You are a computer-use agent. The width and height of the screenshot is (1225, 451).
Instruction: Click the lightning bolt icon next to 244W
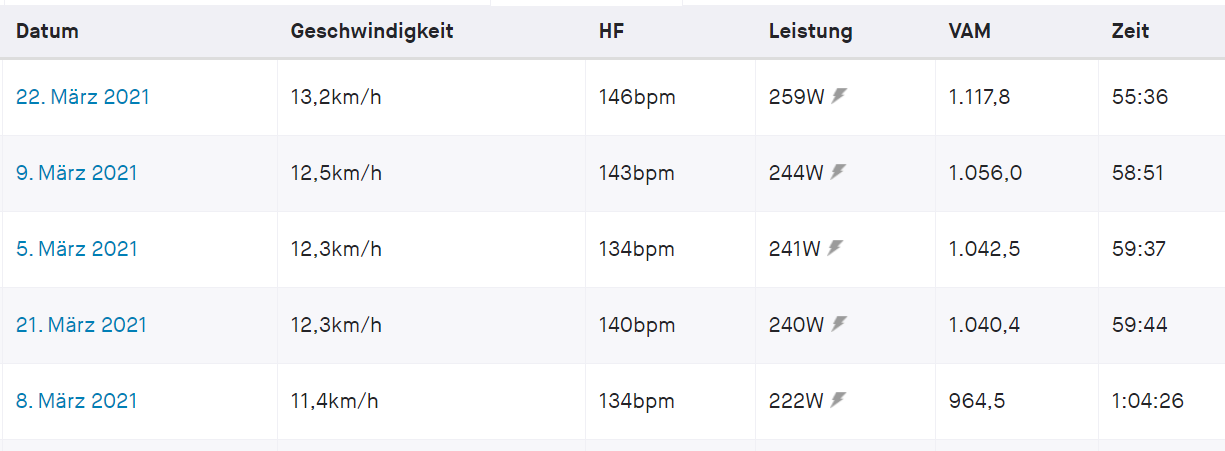pyautogui.click(x=839, y=172)
